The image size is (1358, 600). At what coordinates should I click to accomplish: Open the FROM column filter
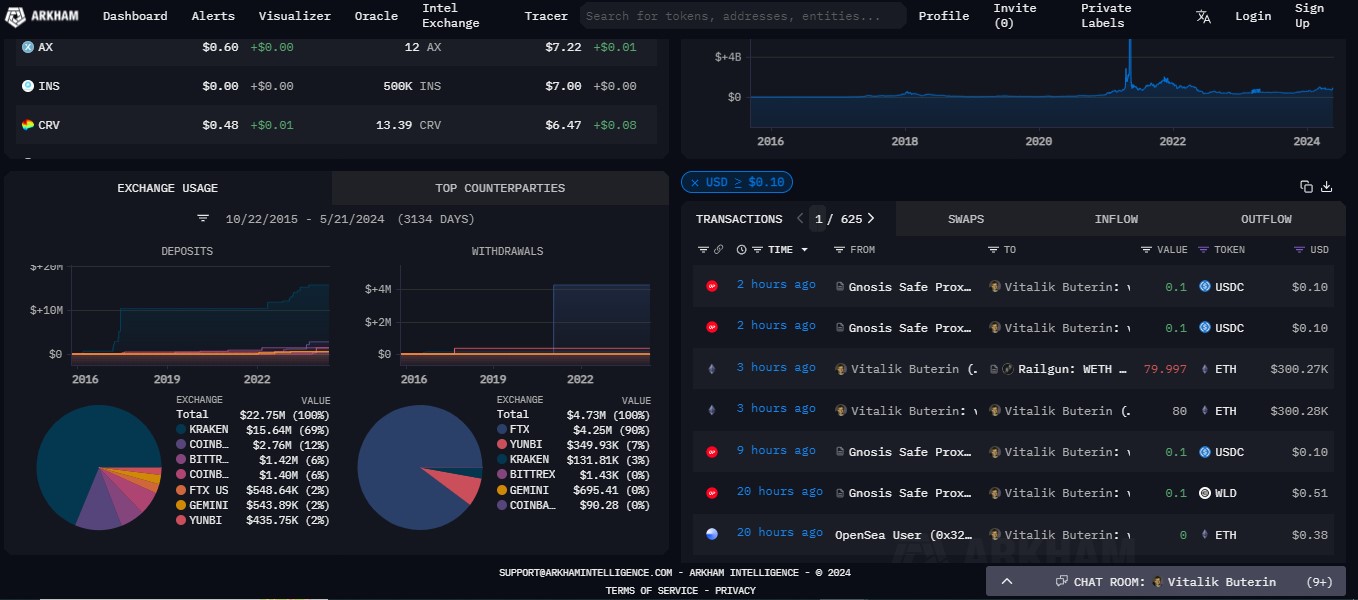(841, 250)
